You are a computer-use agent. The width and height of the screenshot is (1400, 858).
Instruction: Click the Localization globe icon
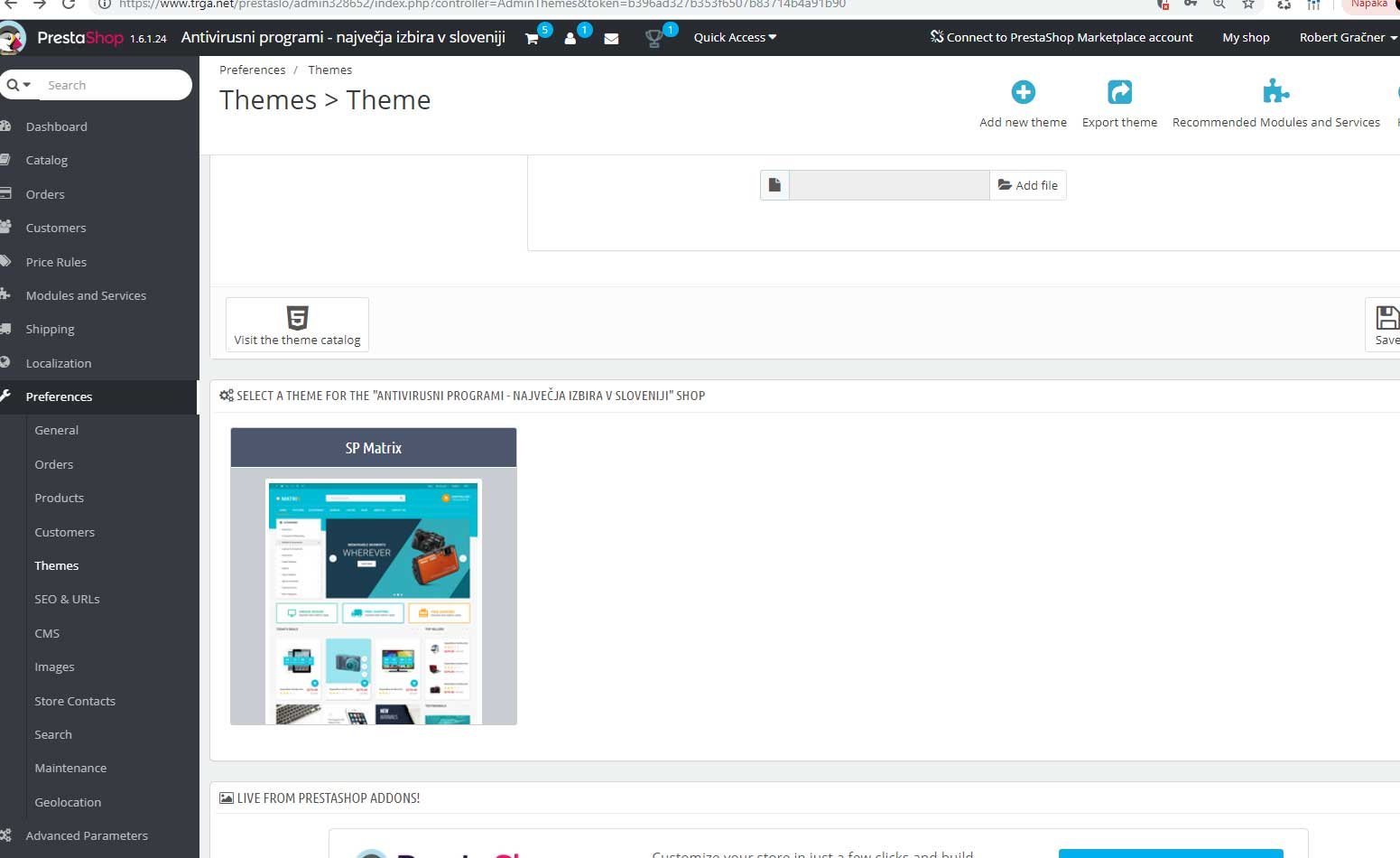(x=5, y=363)
